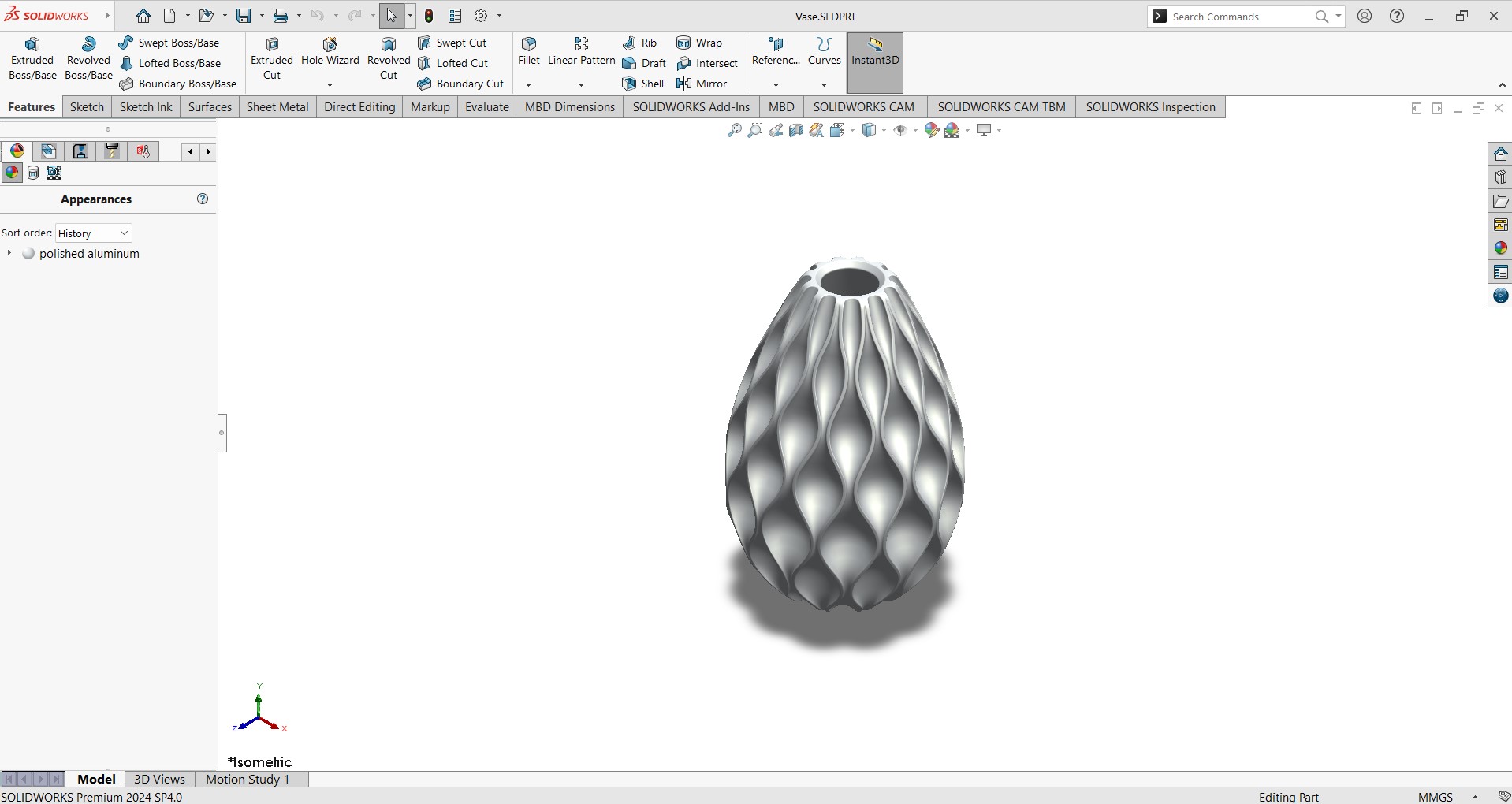
Task: Open the File Explorer task pane
Action: 1500,201
